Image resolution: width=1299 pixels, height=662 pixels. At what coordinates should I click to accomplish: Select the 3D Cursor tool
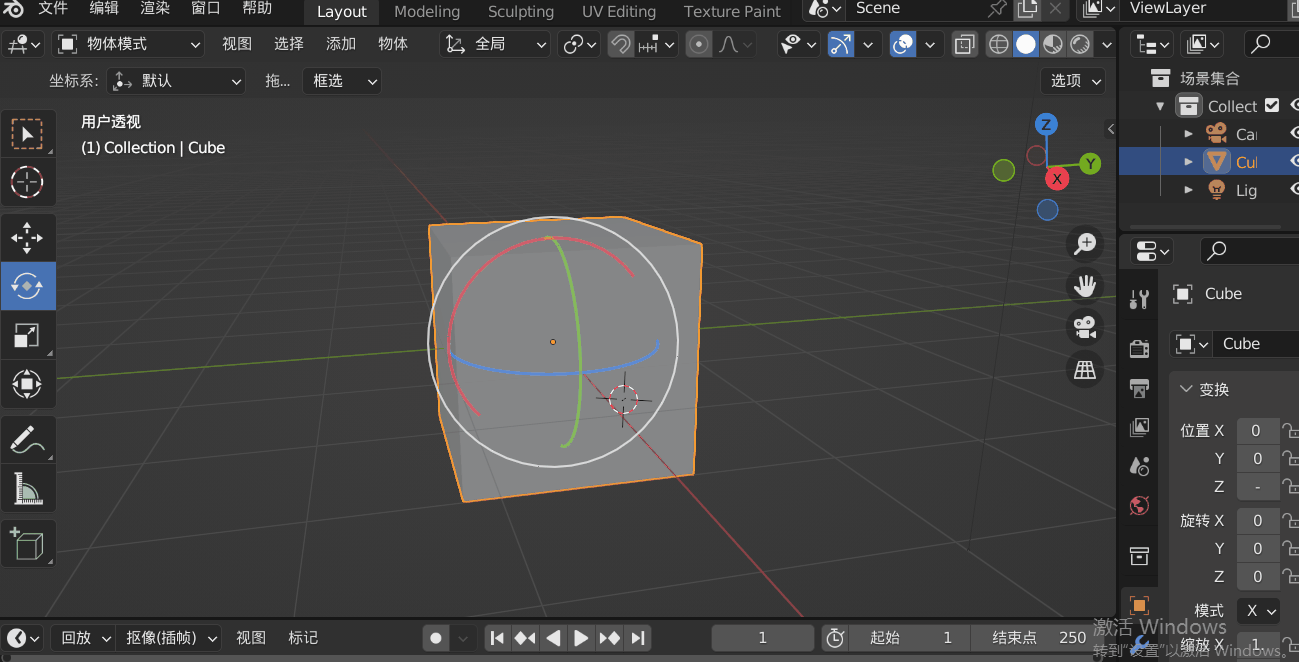click(x=27, y=182)
